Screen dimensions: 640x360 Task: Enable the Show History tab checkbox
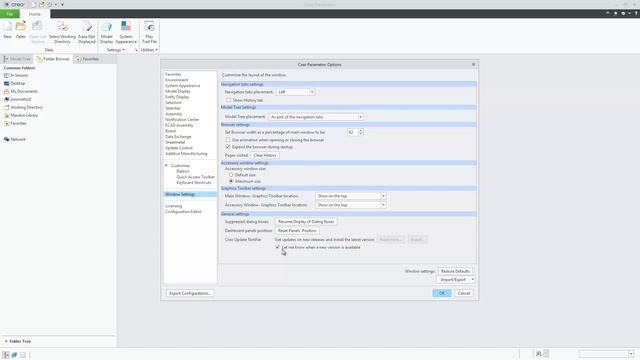point(229,100)
